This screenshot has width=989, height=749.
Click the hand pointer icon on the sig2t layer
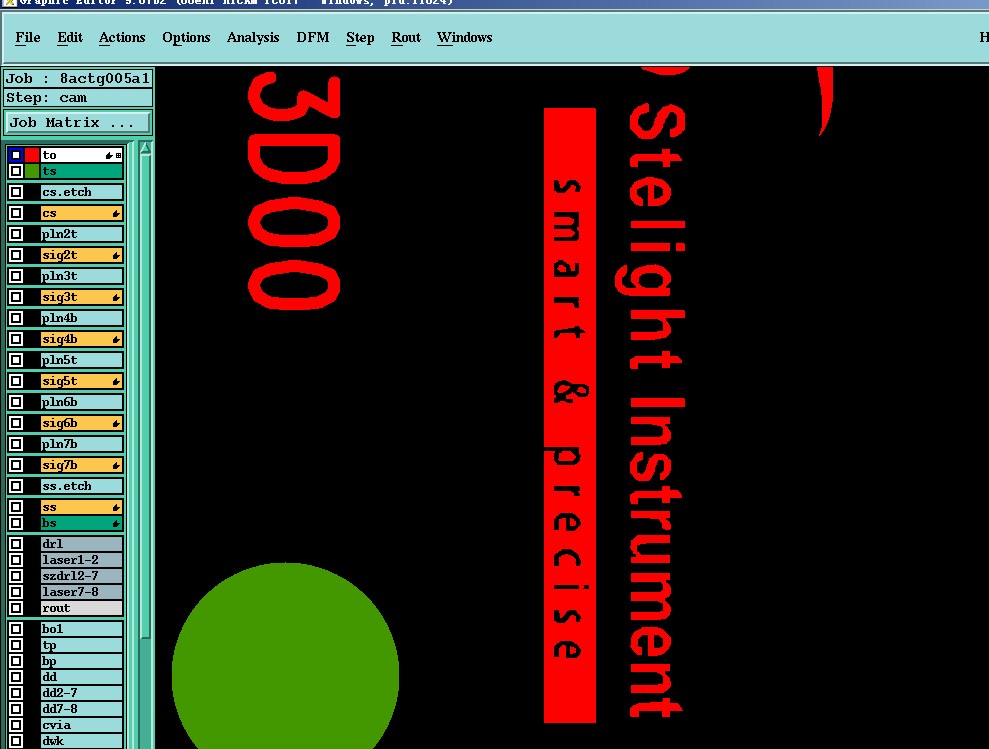pos(116,256)
